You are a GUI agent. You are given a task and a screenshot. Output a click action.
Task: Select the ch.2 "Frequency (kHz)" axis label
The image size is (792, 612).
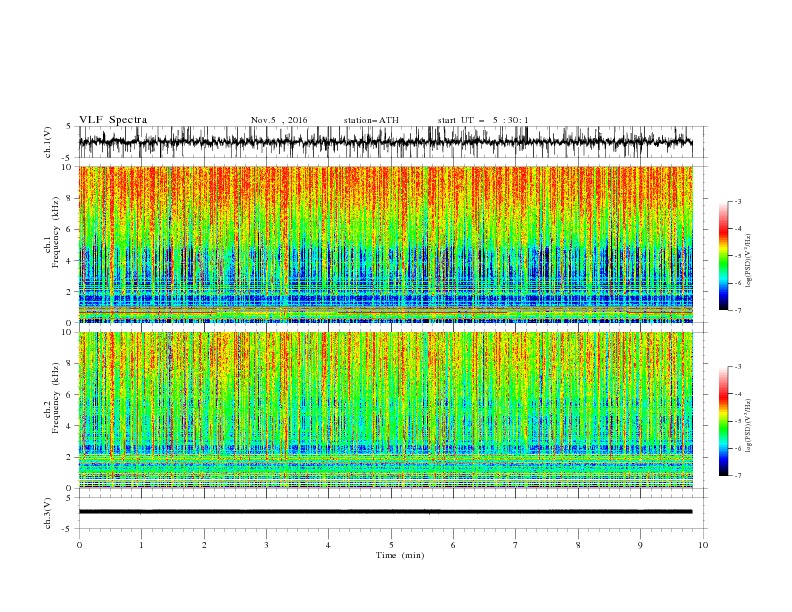pos(55,398)
